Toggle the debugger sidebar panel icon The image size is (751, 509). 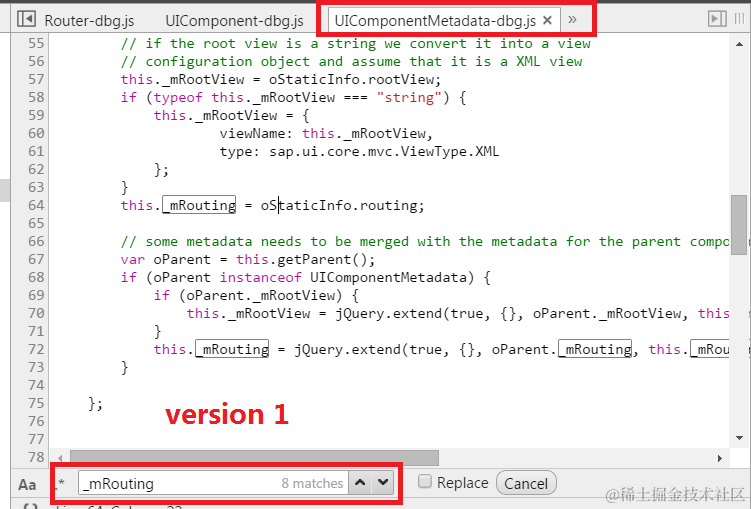coord(717,19)
